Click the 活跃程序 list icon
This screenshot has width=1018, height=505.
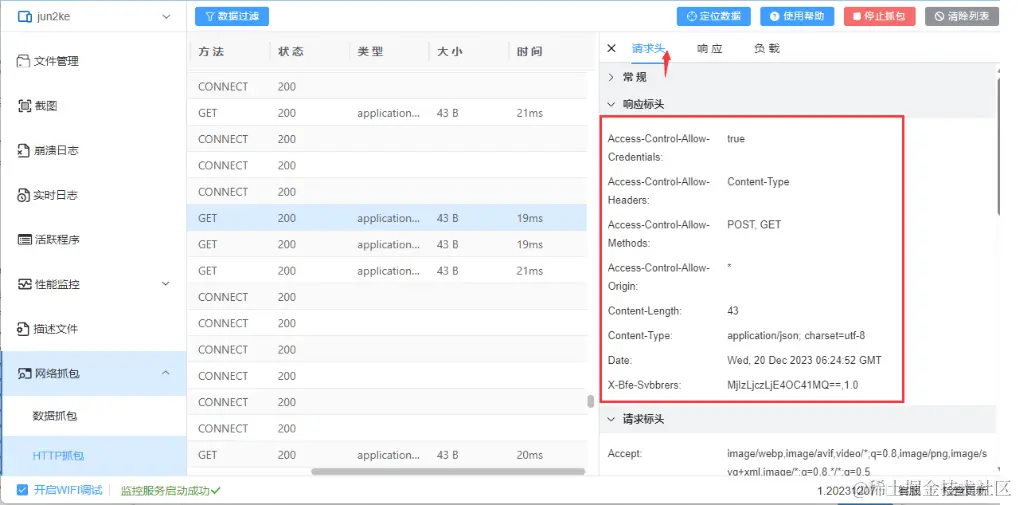click(24, 240)
